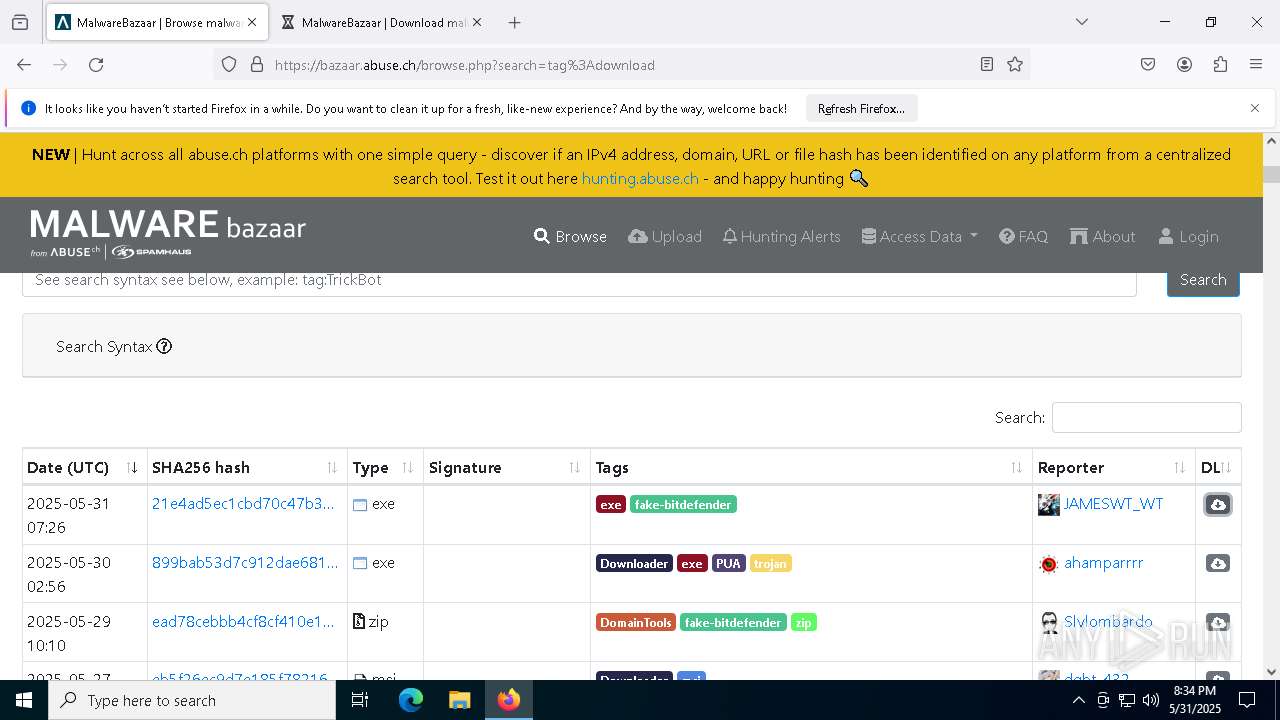Click the Windows taskbar search box
1280x720 pixels.
point(192,700)
